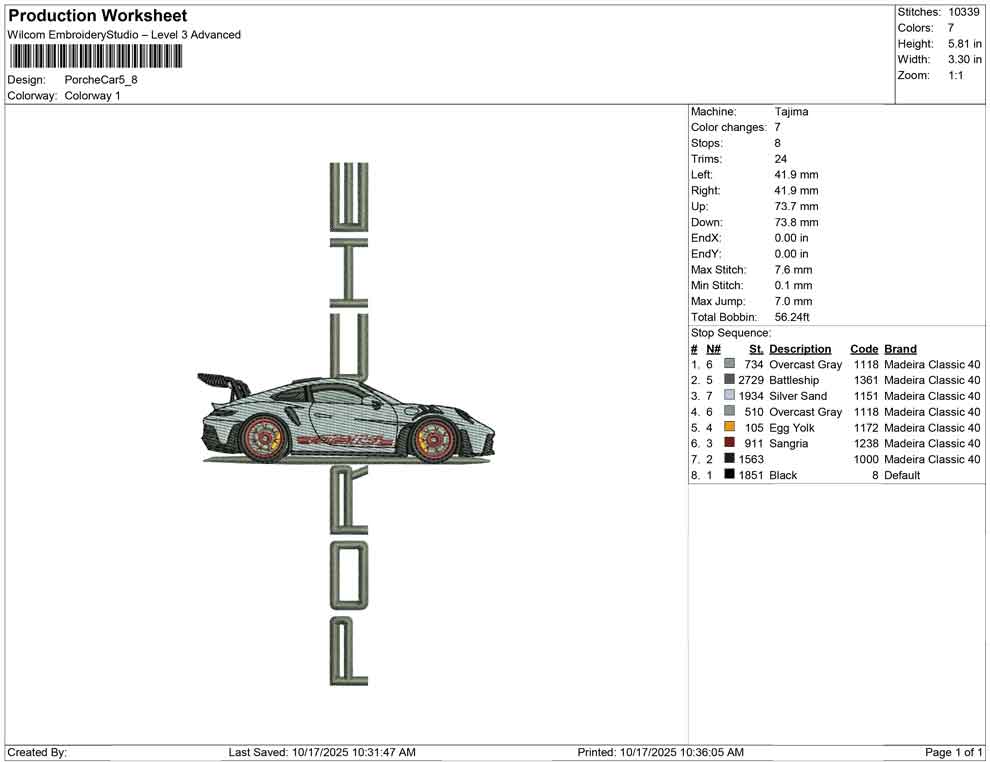Click the Tajima machine value

(791, 112)
